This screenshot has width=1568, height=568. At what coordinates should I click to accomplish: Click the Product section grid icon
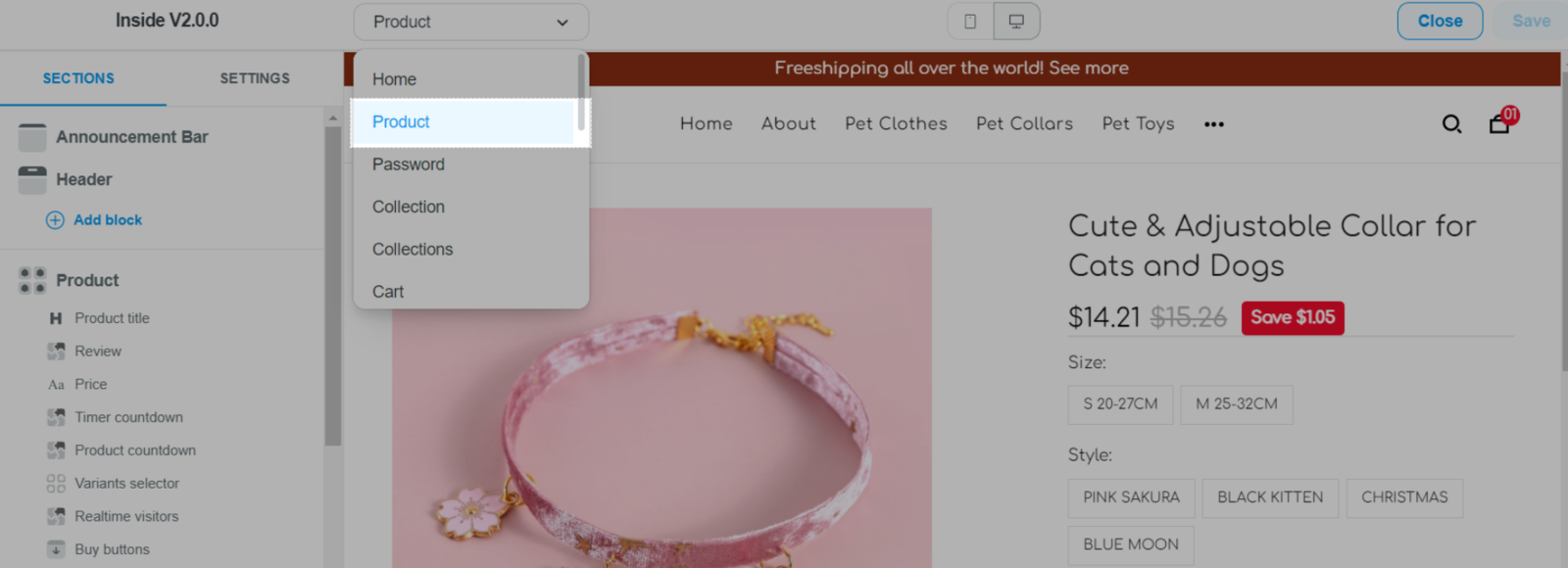pos(32,280)
